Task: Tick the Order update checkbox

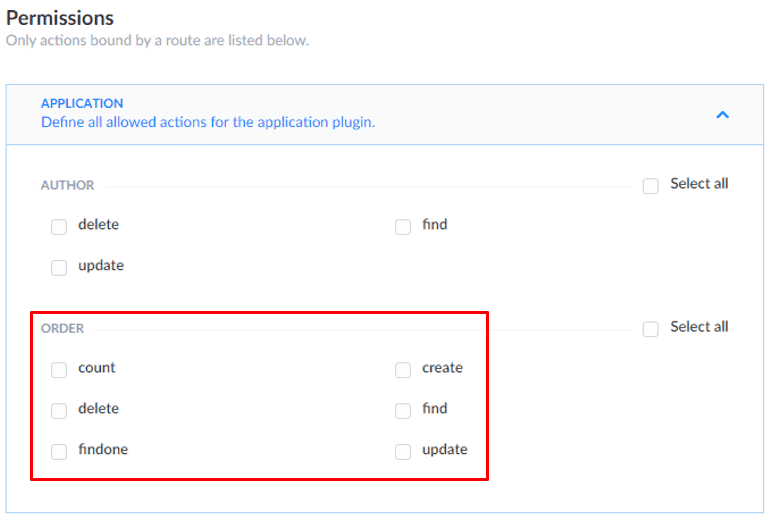Action: point(403,451)
